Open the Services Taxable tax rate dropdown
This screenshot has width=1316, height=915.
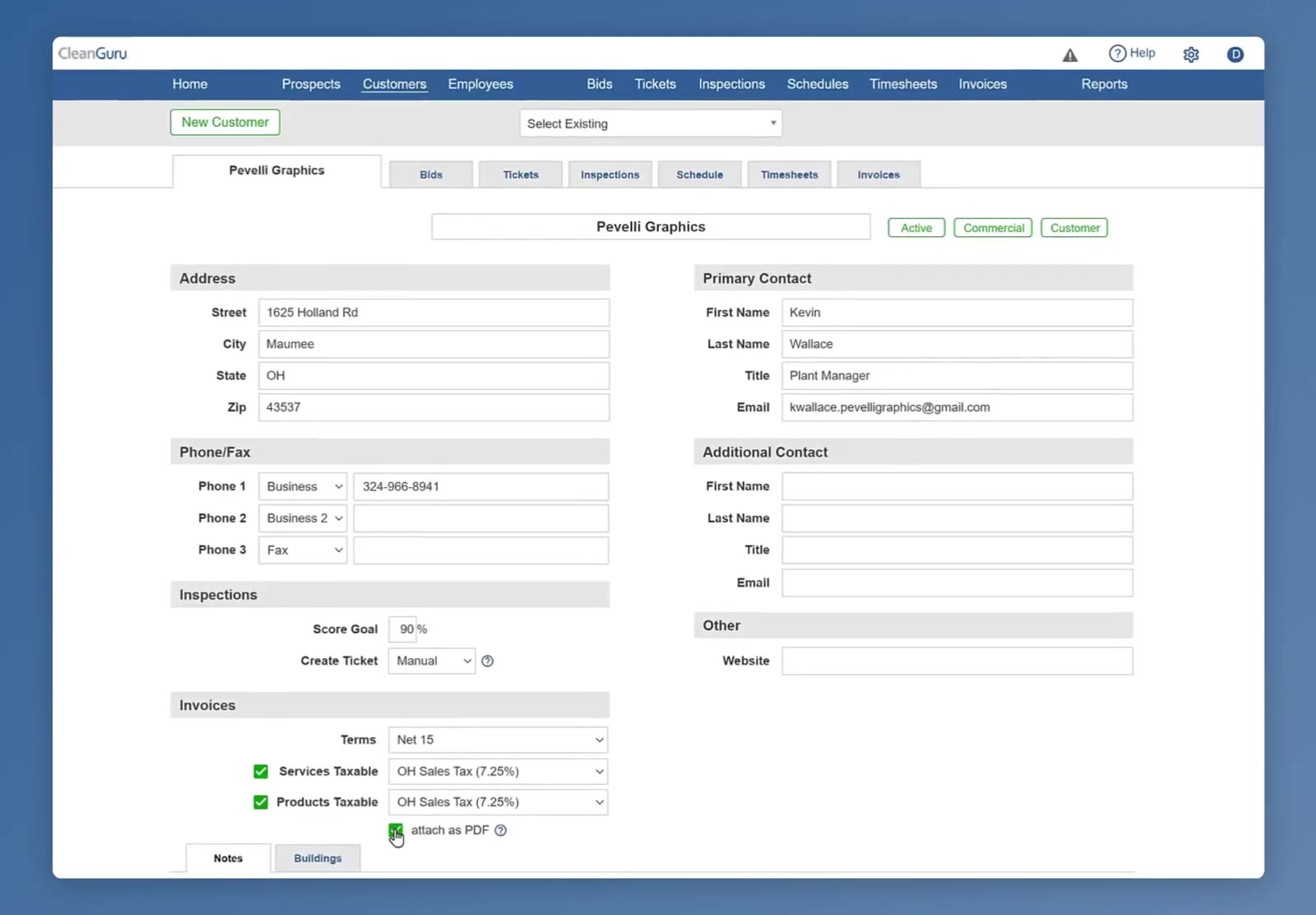click(x=498, y=771)
